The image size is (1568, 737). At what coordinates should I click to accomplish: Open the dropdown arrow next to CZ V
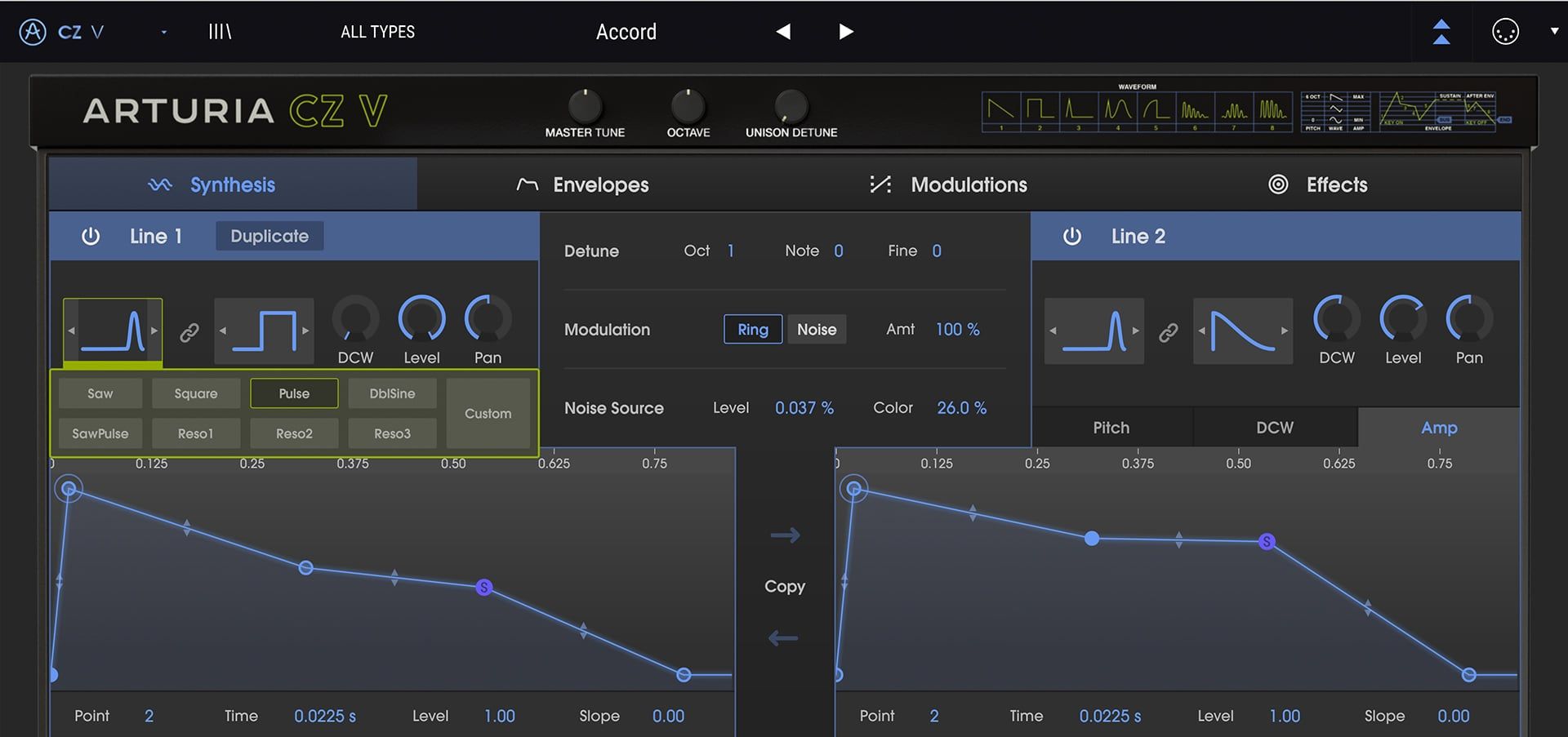pyautogui.click(x=164, y=32)
